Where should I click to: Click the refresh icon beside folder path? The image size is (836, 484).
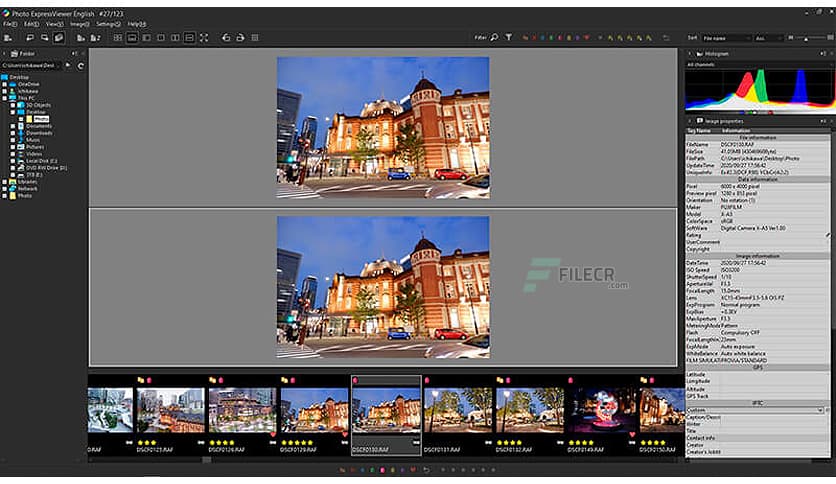81,66
